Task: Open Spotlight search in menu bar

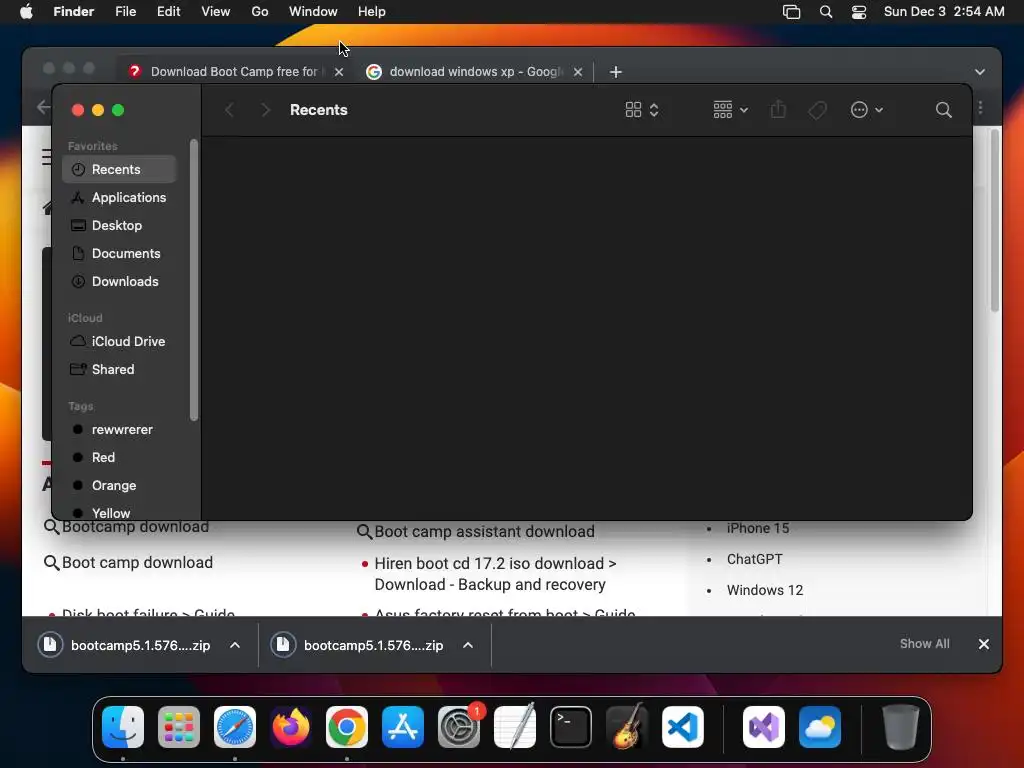Action: coord(826,12)
